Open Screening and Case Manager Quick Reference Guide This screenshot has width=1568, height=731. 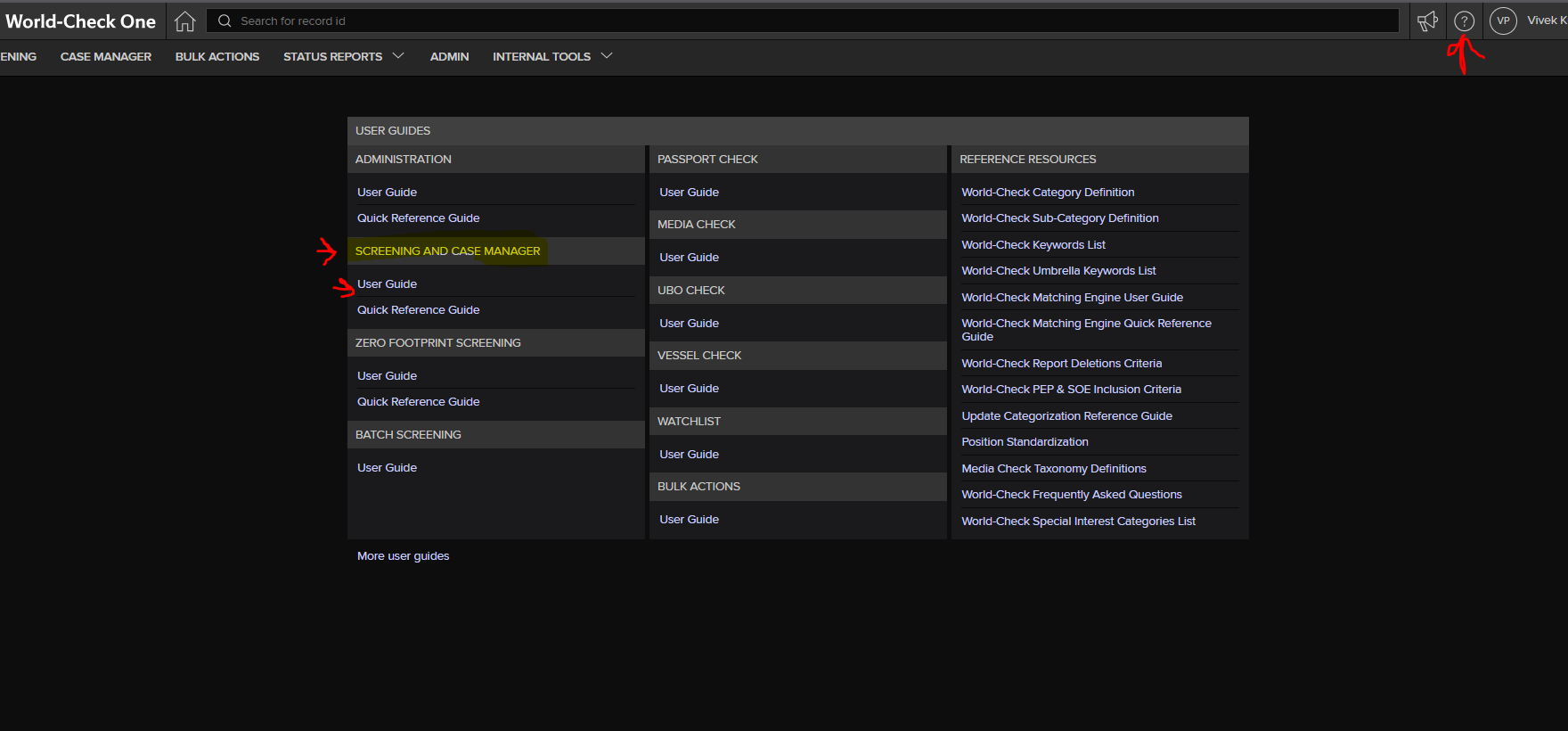418,310
